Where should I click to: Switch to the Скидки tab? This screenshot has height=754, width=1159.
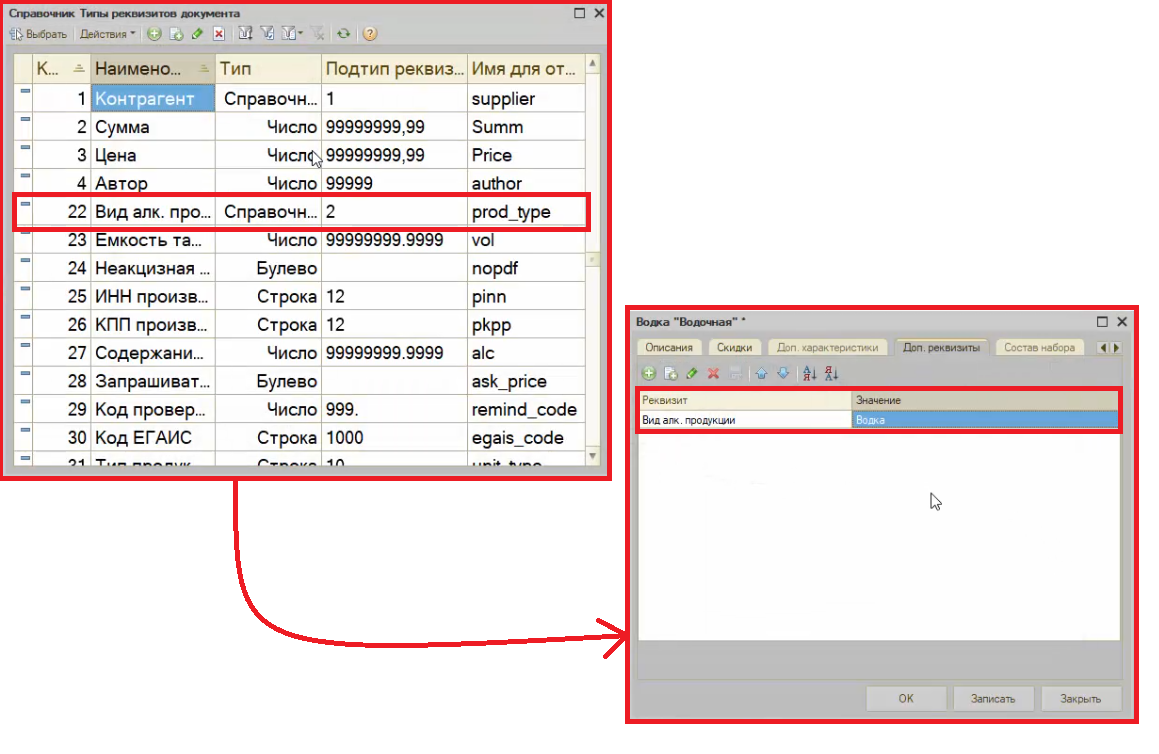click(x=734, y=347)
